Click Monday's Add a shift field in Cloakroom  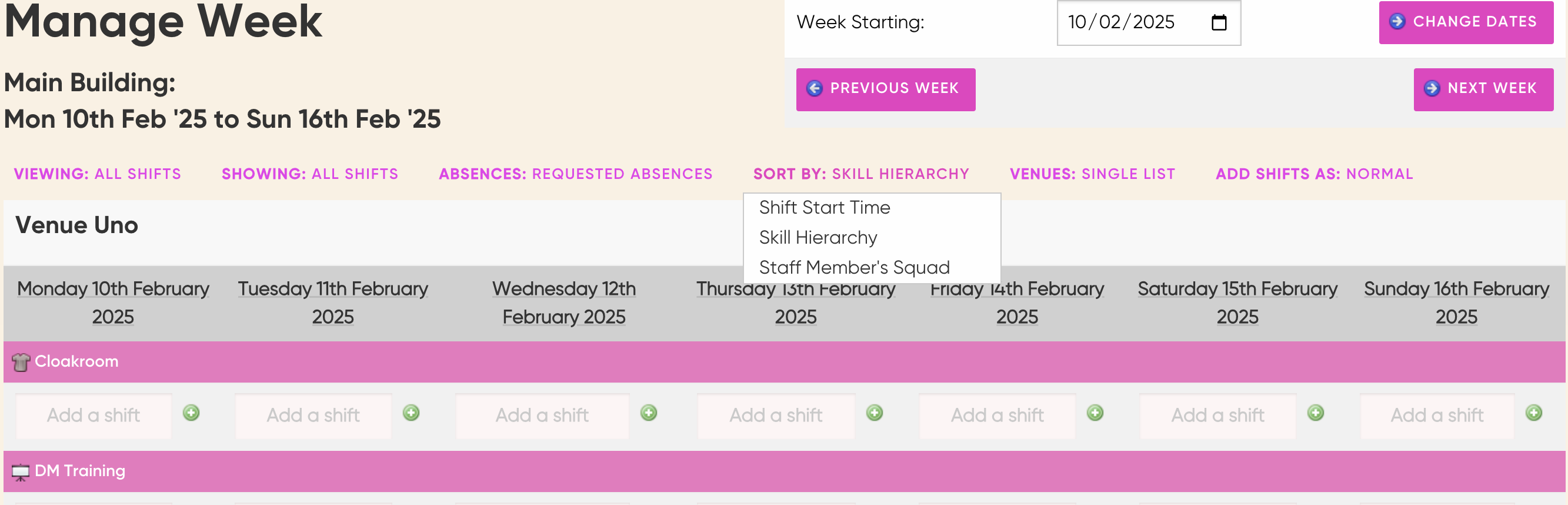click(93, 416)
